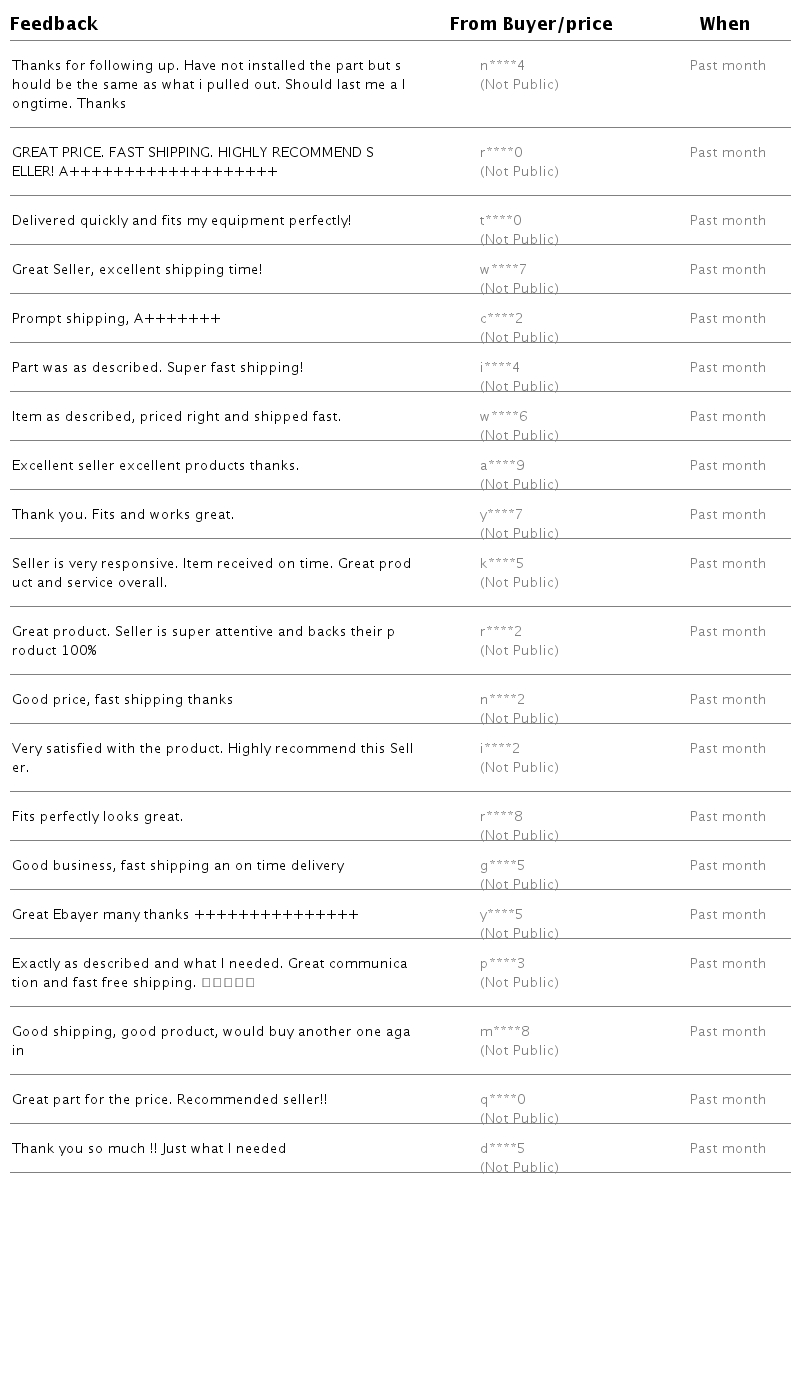Screen dimensions: 800x1396
Task: Select buyer n****4 in first row
Action: coord(502,66)
